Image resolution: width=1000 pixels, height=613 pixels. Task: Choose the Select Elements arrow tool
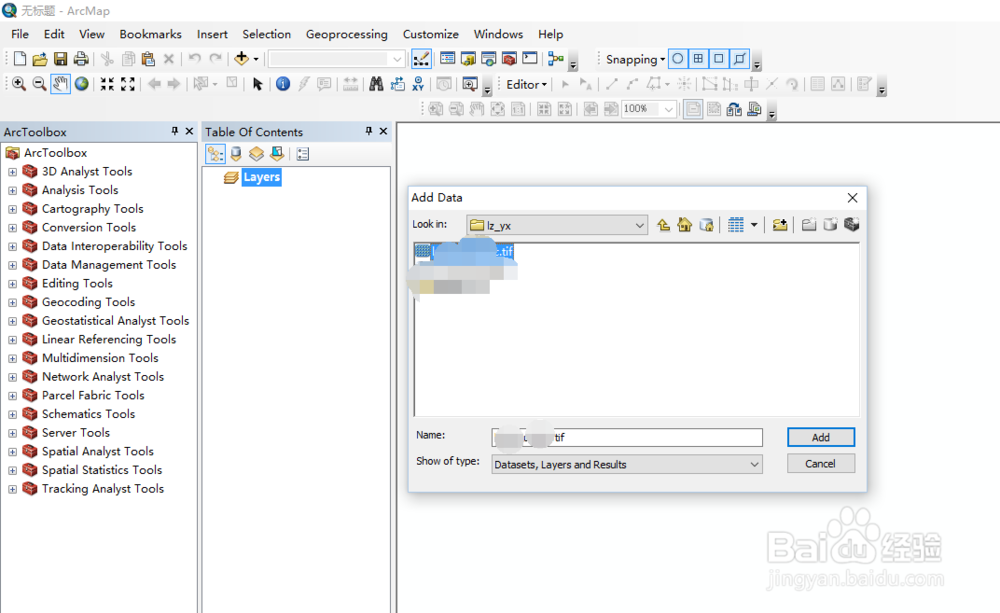(x=258, y=84)
